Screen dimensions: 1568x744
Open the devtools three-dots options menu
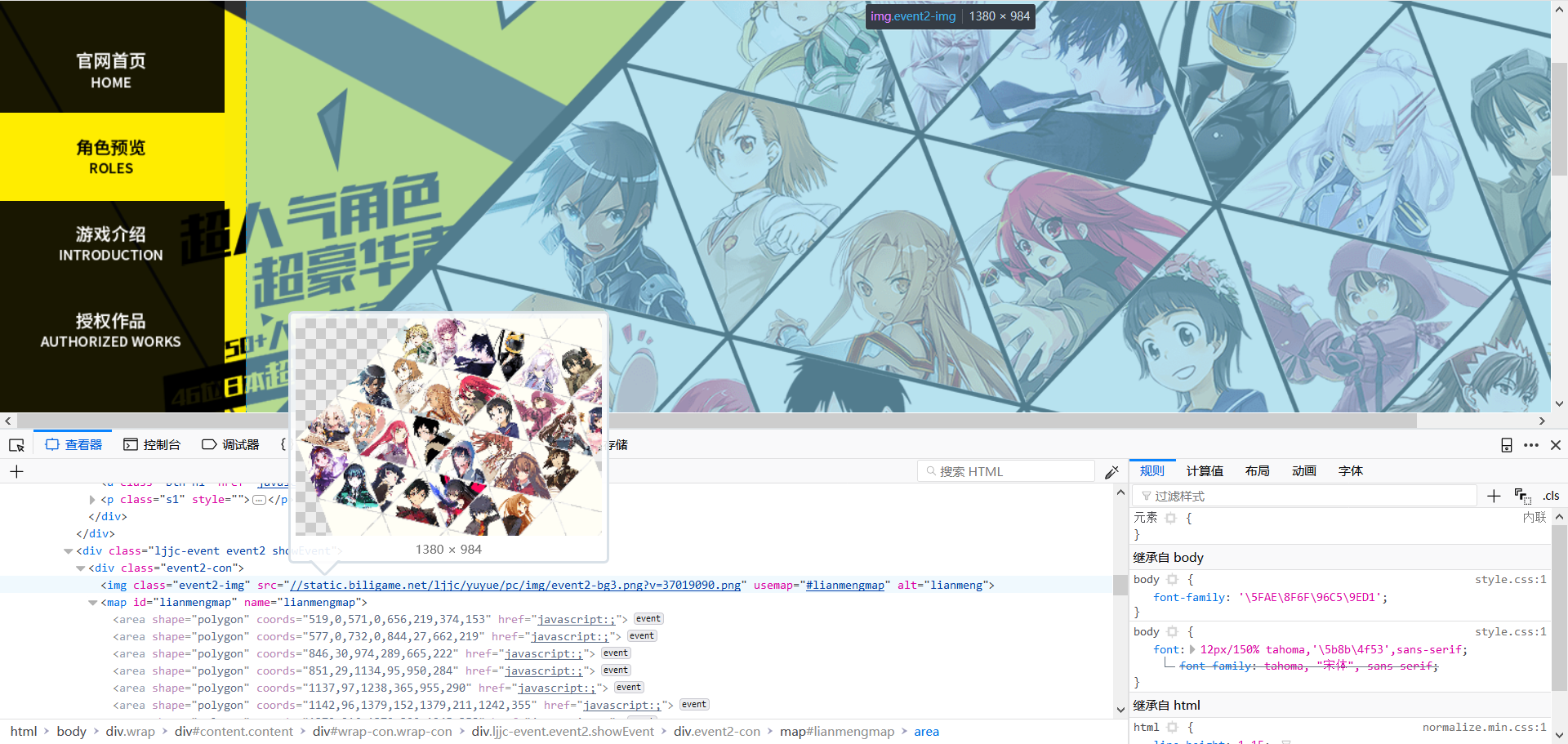[1531, 445]
